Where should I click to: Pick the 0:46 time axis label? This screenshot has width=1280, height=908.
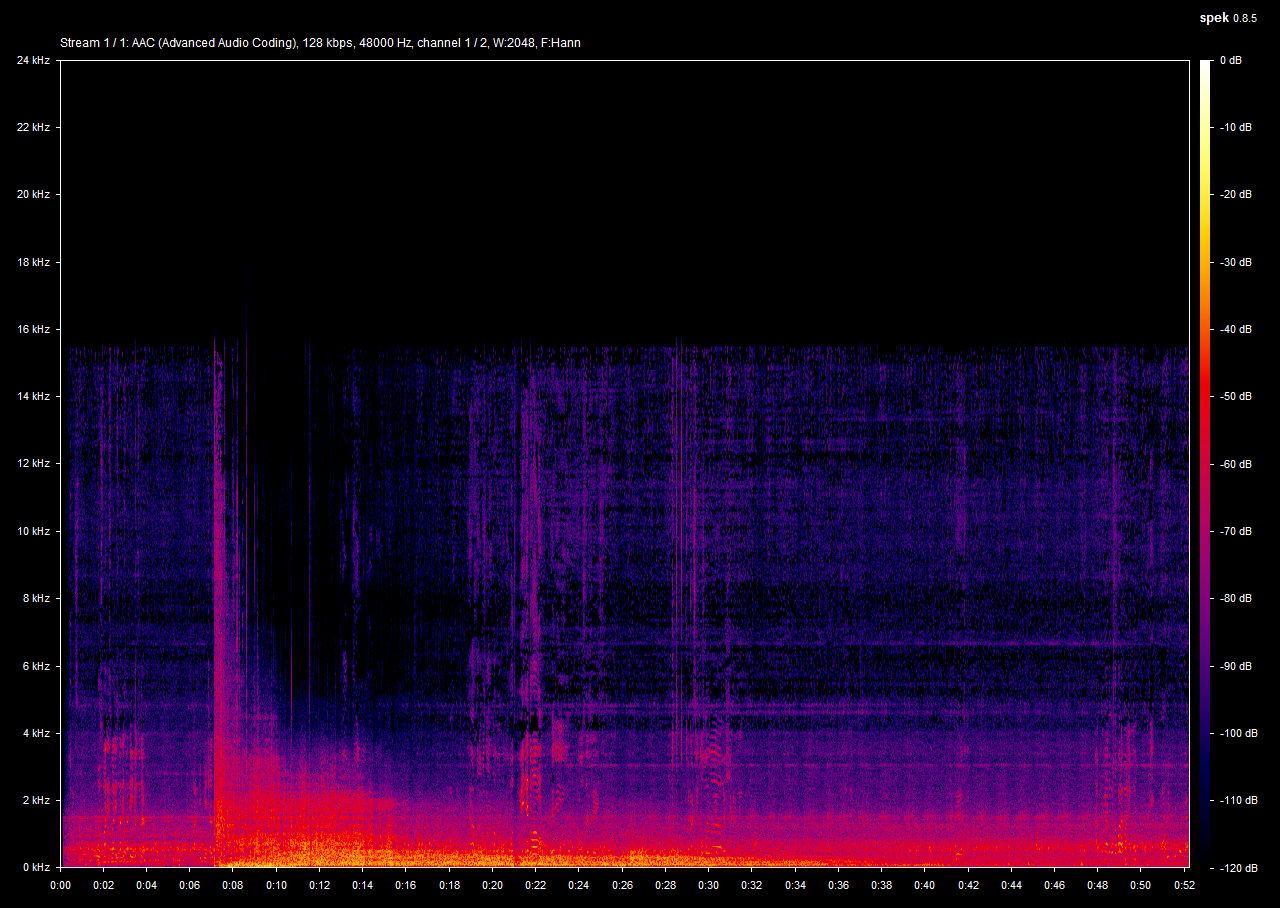coord(1054,885)
